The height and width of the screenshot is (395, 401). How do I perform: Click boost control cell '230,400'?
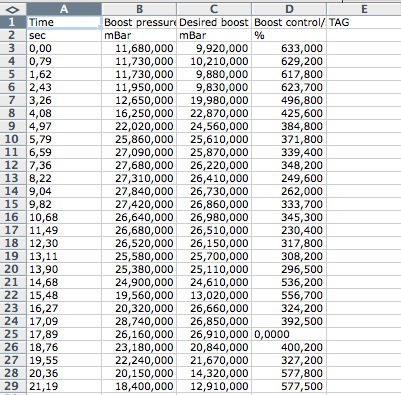click(289, 230)
